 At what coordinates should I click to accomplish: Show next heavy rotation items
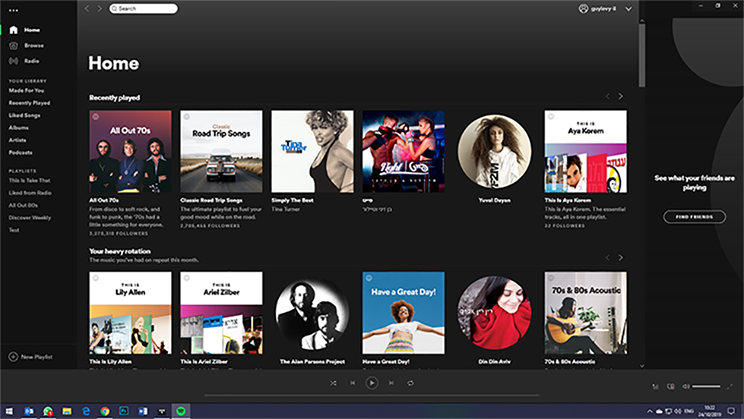tap(620, 258)
